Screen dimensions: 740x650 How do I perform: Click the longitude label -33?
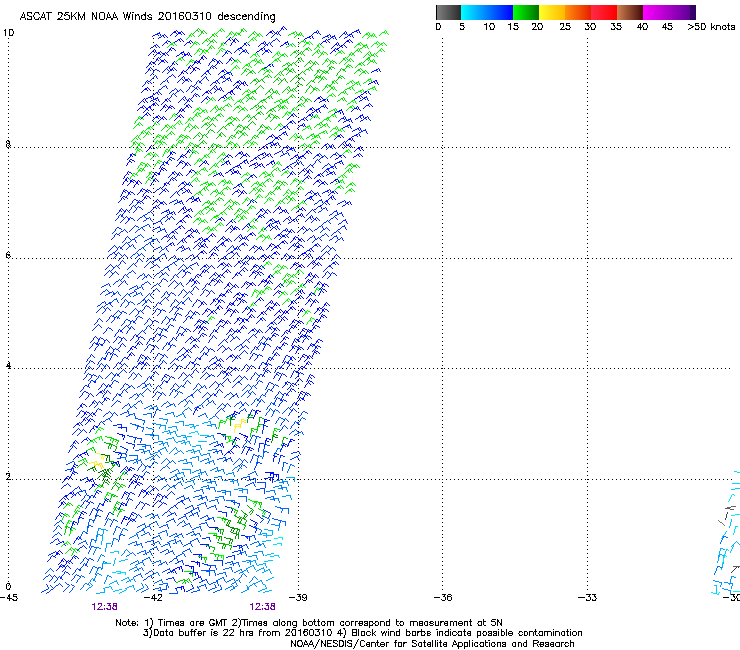(588, 598)
